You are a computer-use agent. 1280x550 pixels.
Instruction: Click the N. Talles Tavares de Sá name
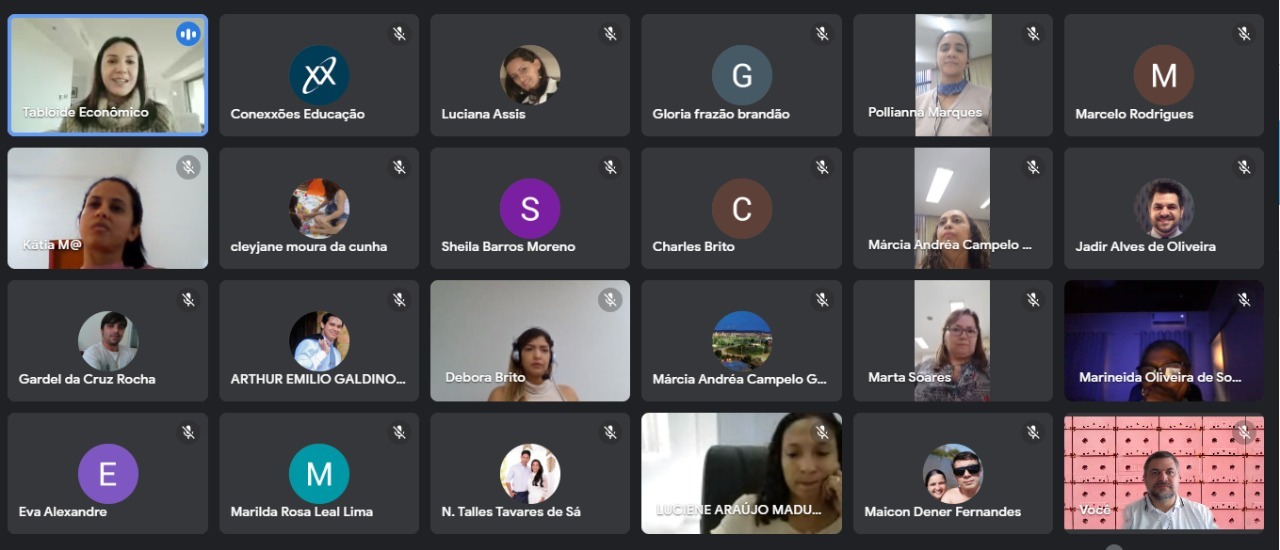(x=511, y=511)
